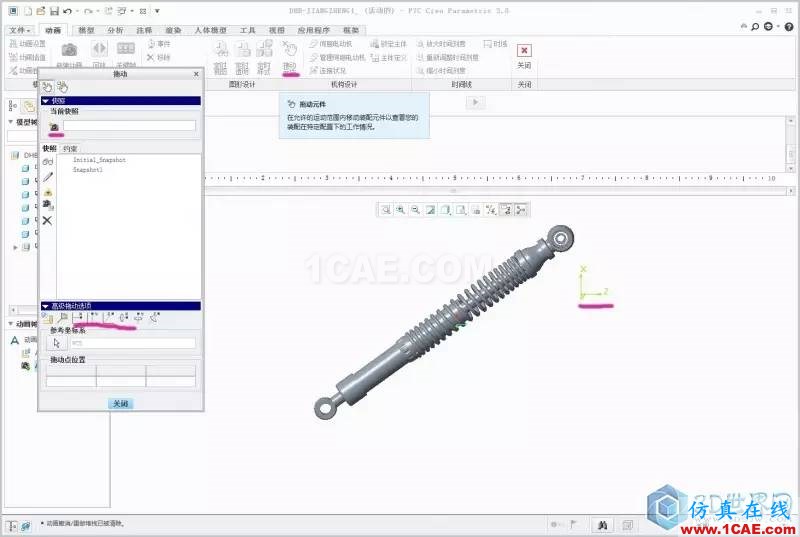Click the display style icon in graphics toolbar
800x537 pixels.
click(x=446, y=210)
